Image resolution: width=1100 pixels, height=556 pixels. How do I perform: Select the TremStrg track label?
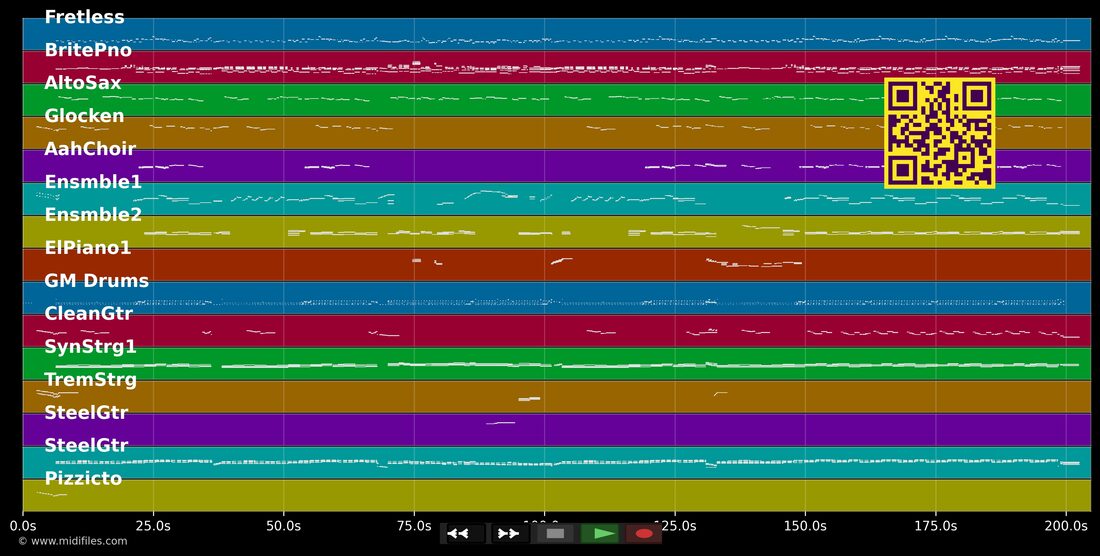click(x=90, y=379)
